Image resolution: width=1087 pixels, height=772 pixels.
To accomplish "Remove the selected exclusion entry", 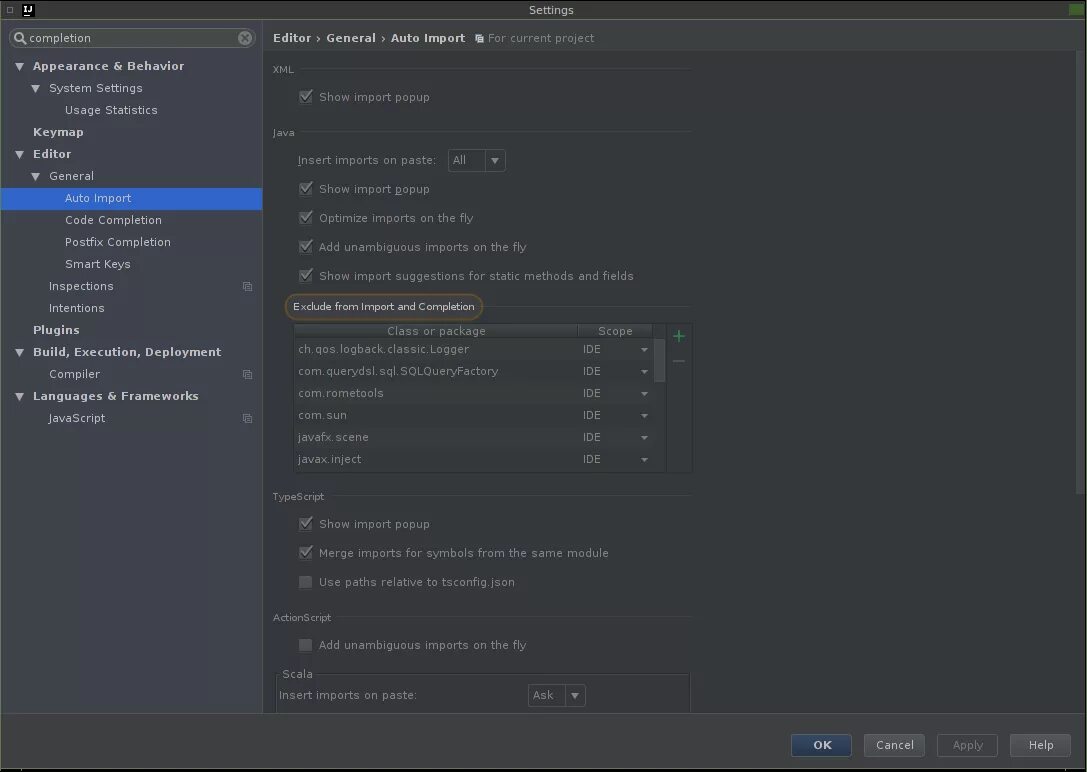I will (679, 361).
